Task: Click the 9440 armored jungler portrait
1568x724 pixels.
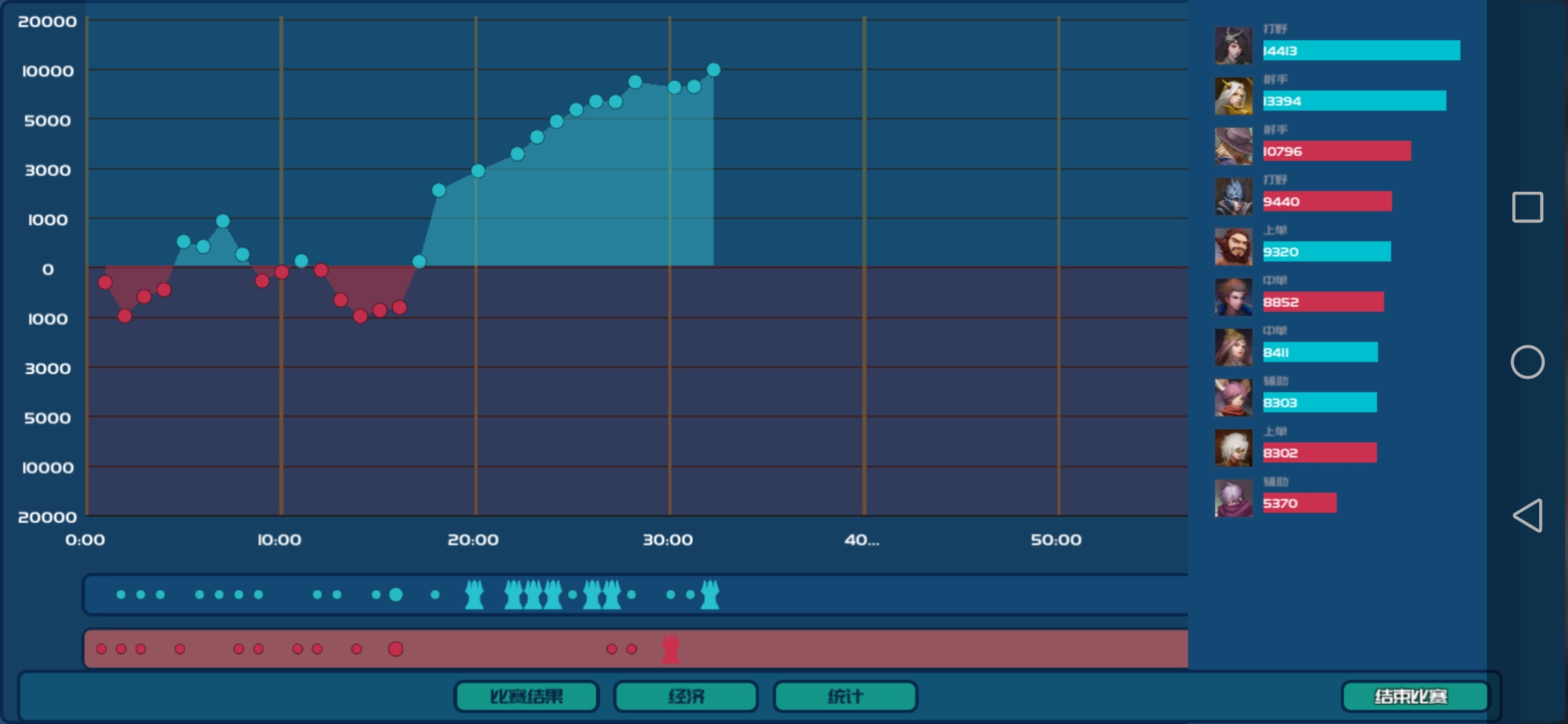Action: click(x=1233, y=196)
